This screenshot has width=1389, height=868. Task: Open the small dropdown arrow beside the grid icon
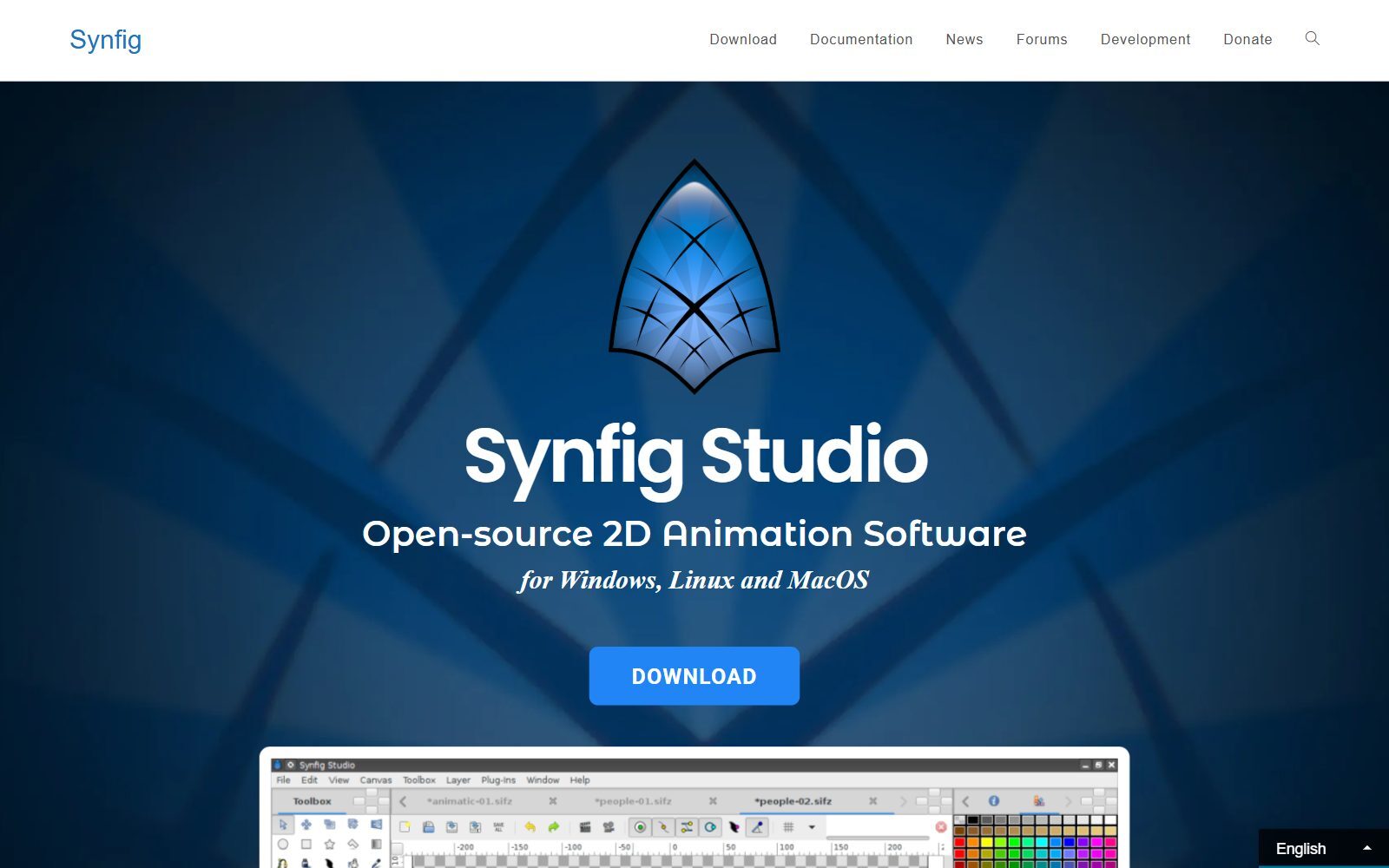coord(812,827)
